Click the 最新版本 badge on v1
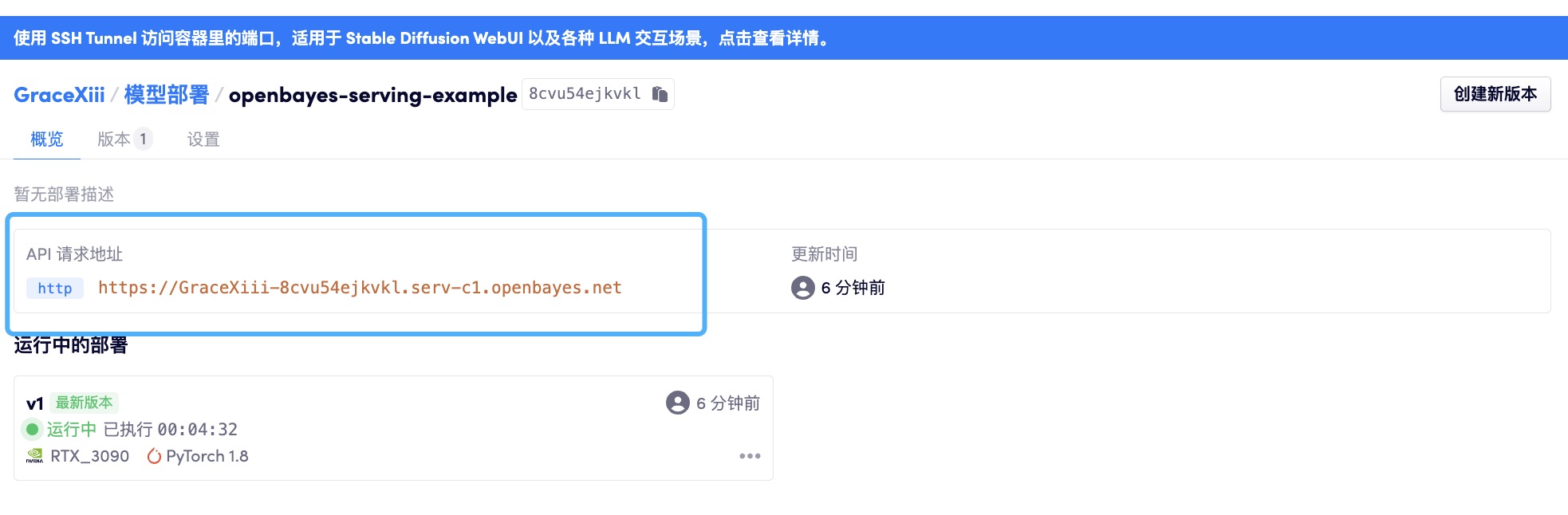Viewport: 1568px width, 515px height. 84,403
